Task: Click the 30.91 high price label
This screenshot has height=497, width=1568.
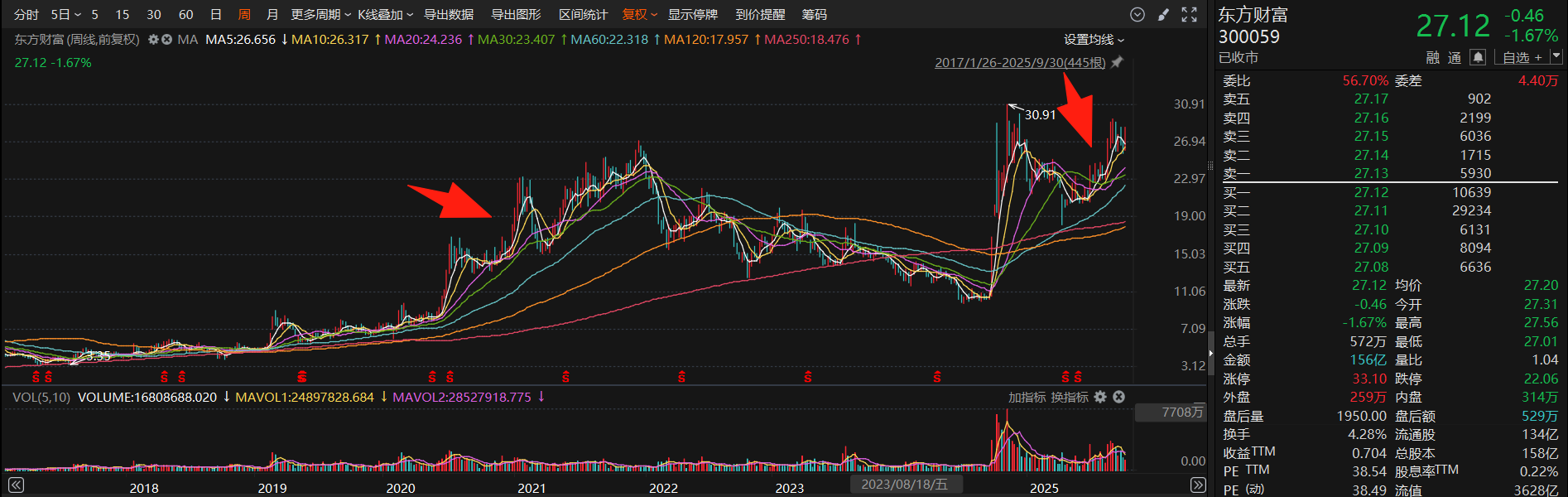Action: (1040, 115)
